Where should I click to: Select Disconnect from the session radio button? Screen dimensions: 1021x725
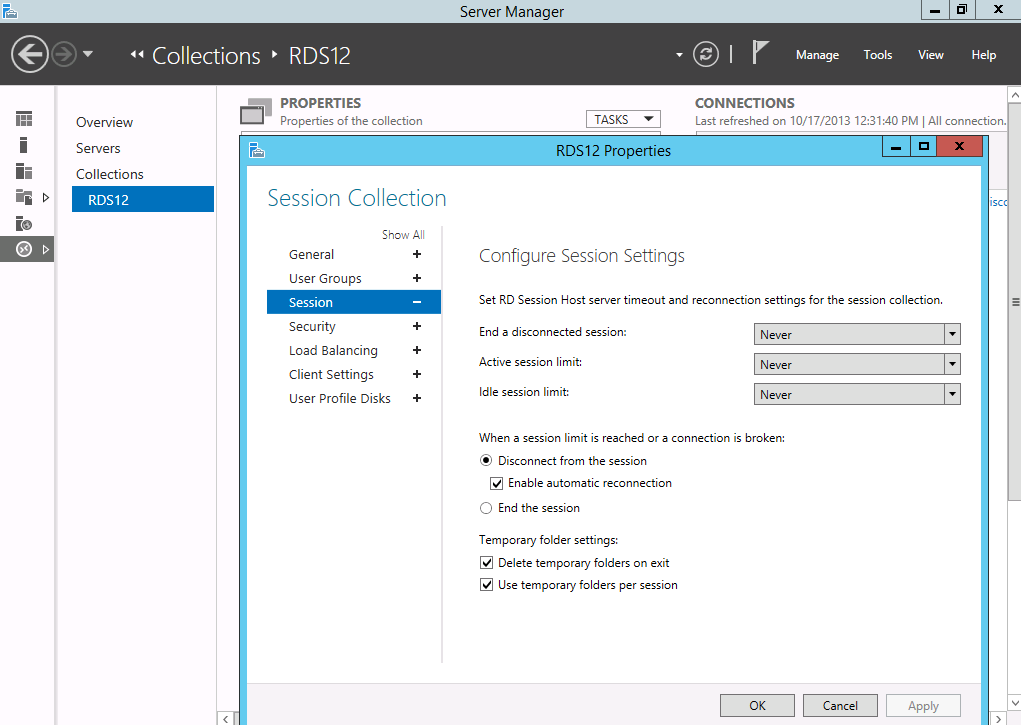[x=486, y=461]
